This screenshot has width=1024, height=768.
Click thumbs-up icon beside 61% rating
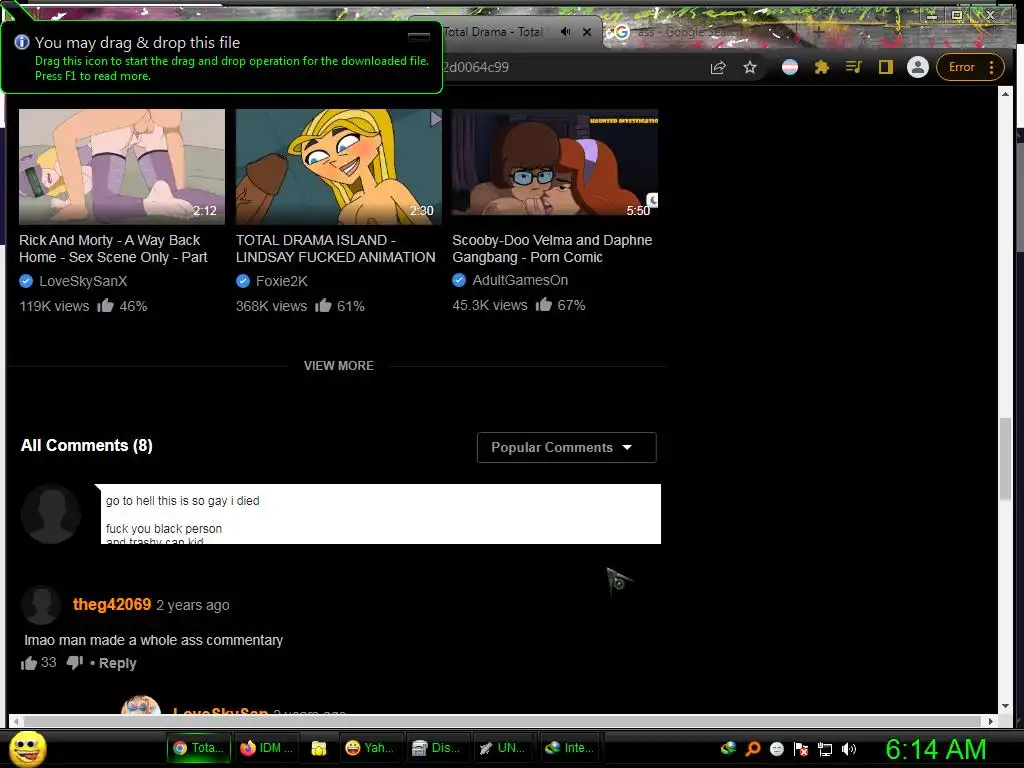[323, 305]
